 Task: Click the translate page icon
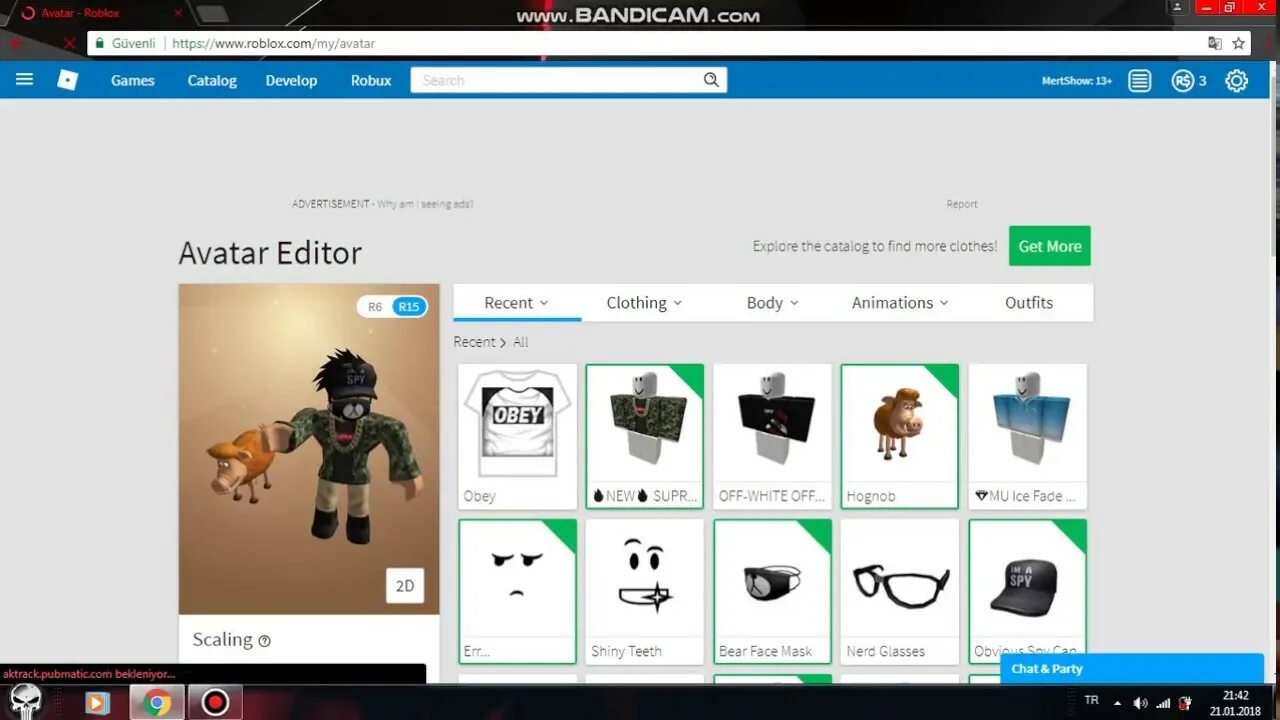pos(1215,43)
